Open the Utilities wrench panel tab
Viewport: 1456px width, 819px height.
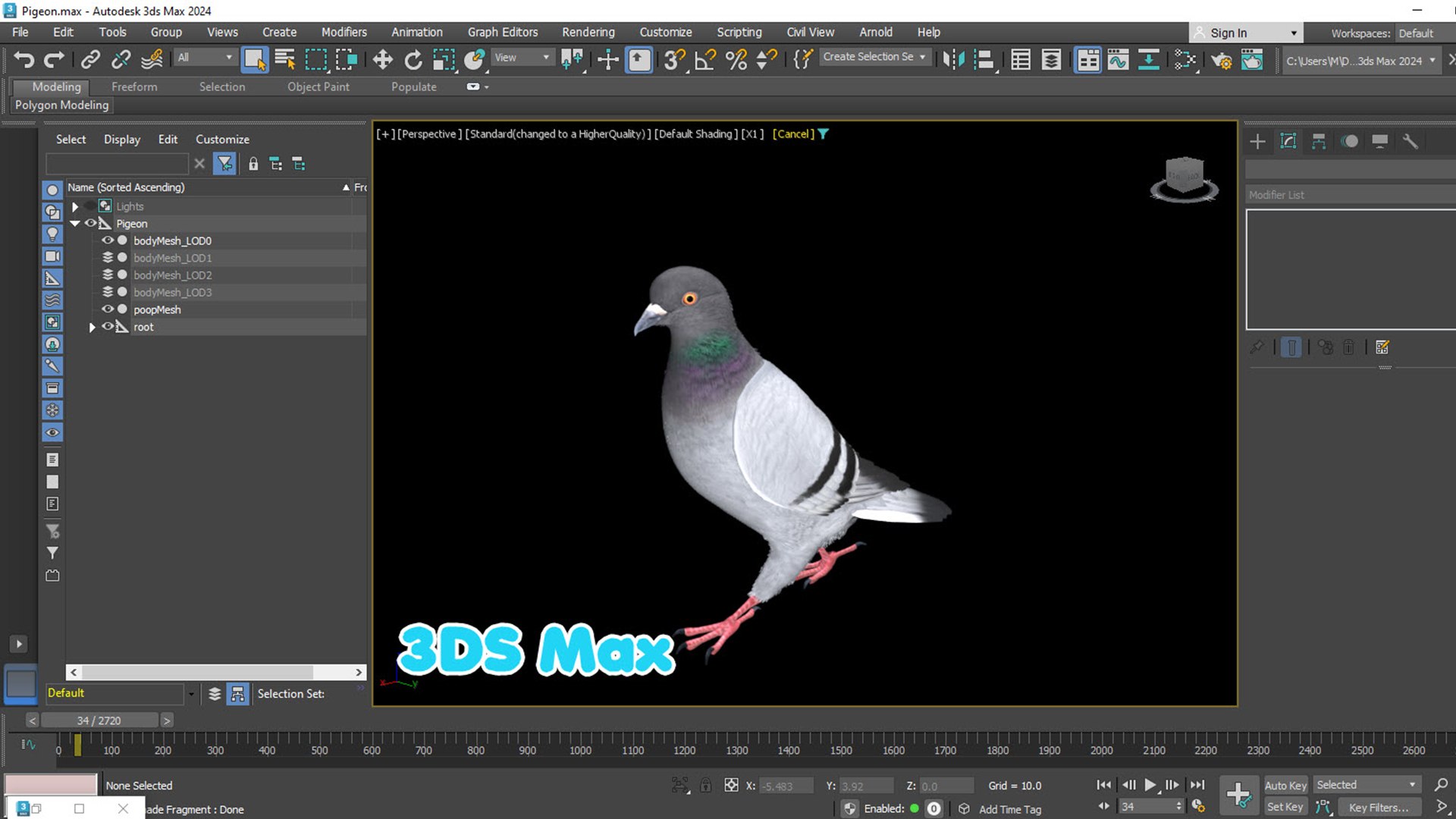coord(1410,141)
